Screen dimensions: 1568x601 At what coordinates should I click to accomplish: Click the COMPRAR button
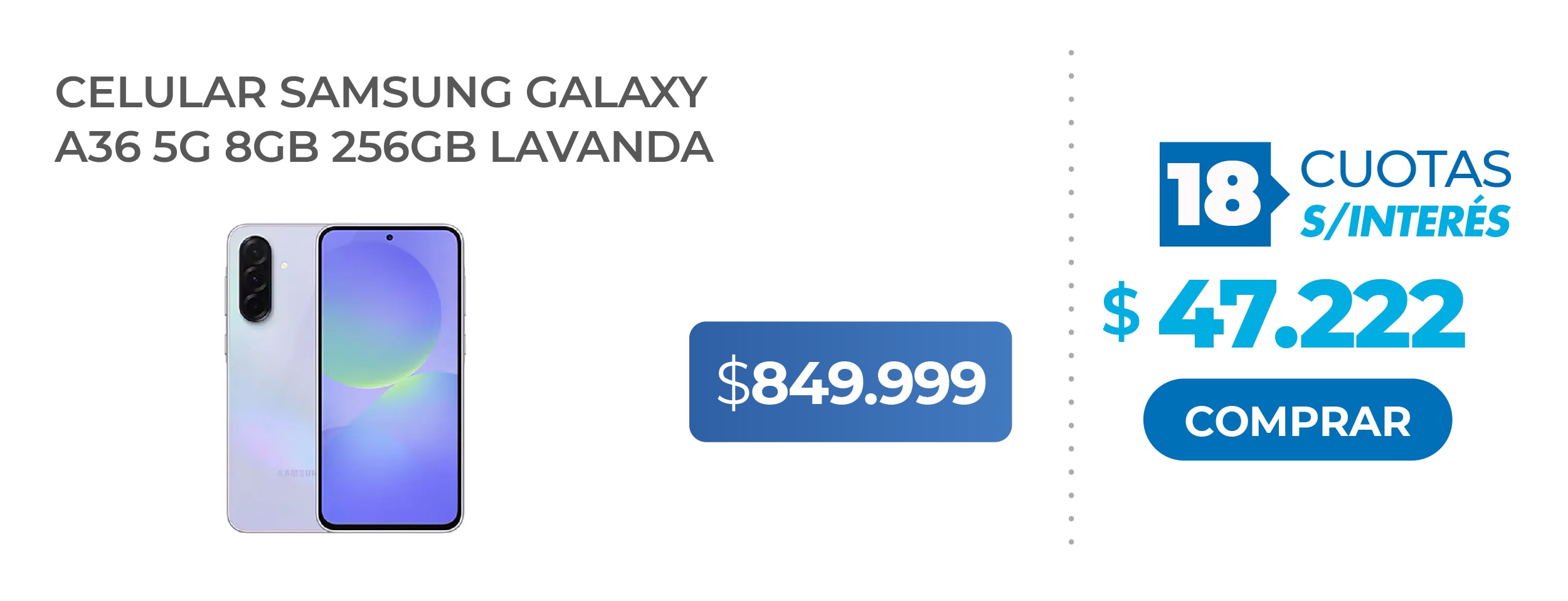click(x=1297, y=420)
